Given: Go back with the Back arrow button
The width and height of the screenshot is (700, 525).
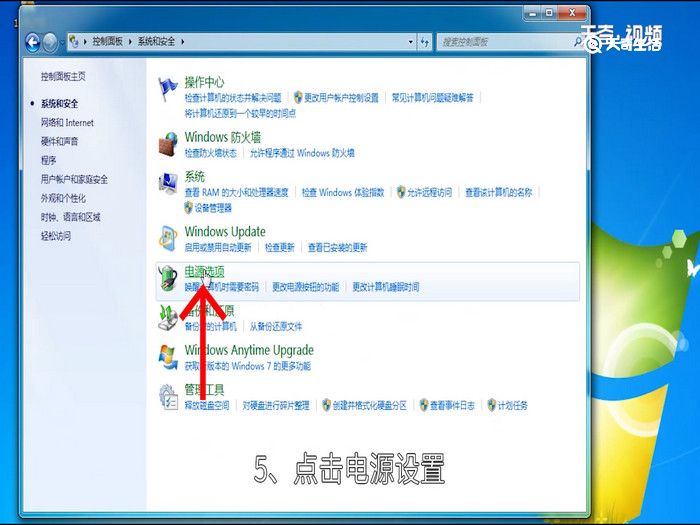Looking at the screenshot, I should pos(33,42).
